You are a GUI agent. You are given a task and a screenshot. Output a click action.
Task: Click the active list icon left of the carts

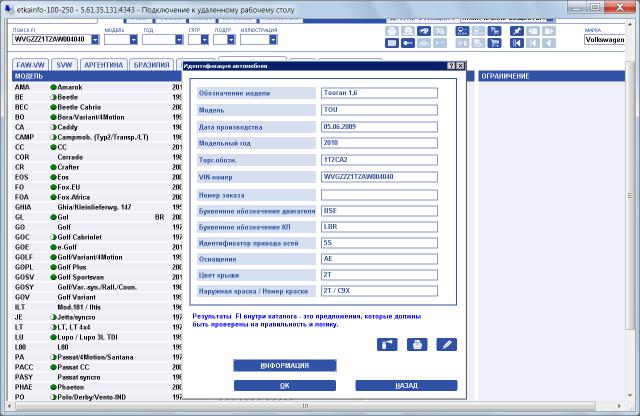tap(462, 31)
